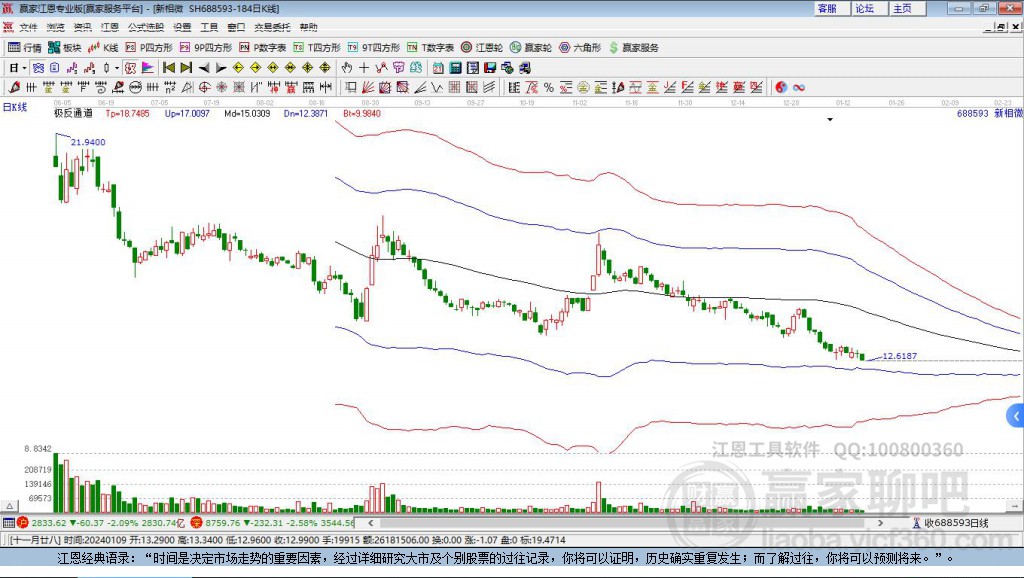Open the calculator icon
The image size is (1024, 578).
click(455, 67)
